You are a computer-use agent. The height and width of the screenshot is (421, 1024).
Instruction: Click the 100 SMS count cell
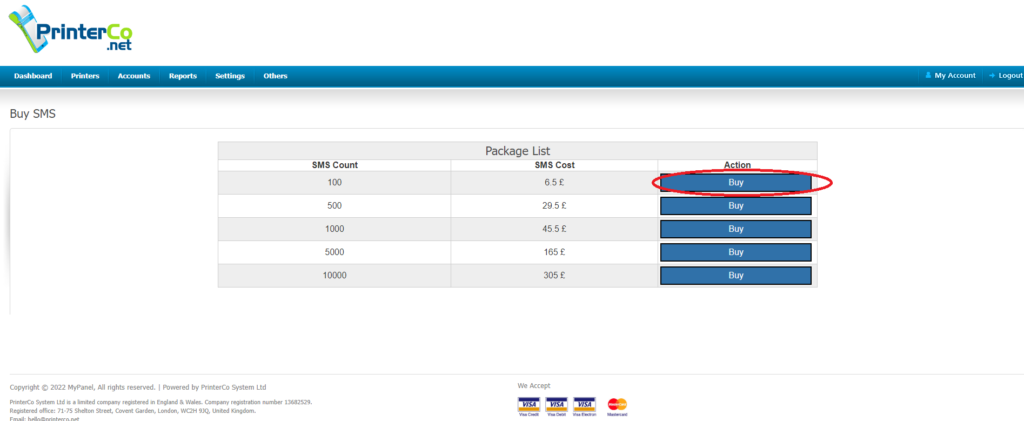(334, 183)
